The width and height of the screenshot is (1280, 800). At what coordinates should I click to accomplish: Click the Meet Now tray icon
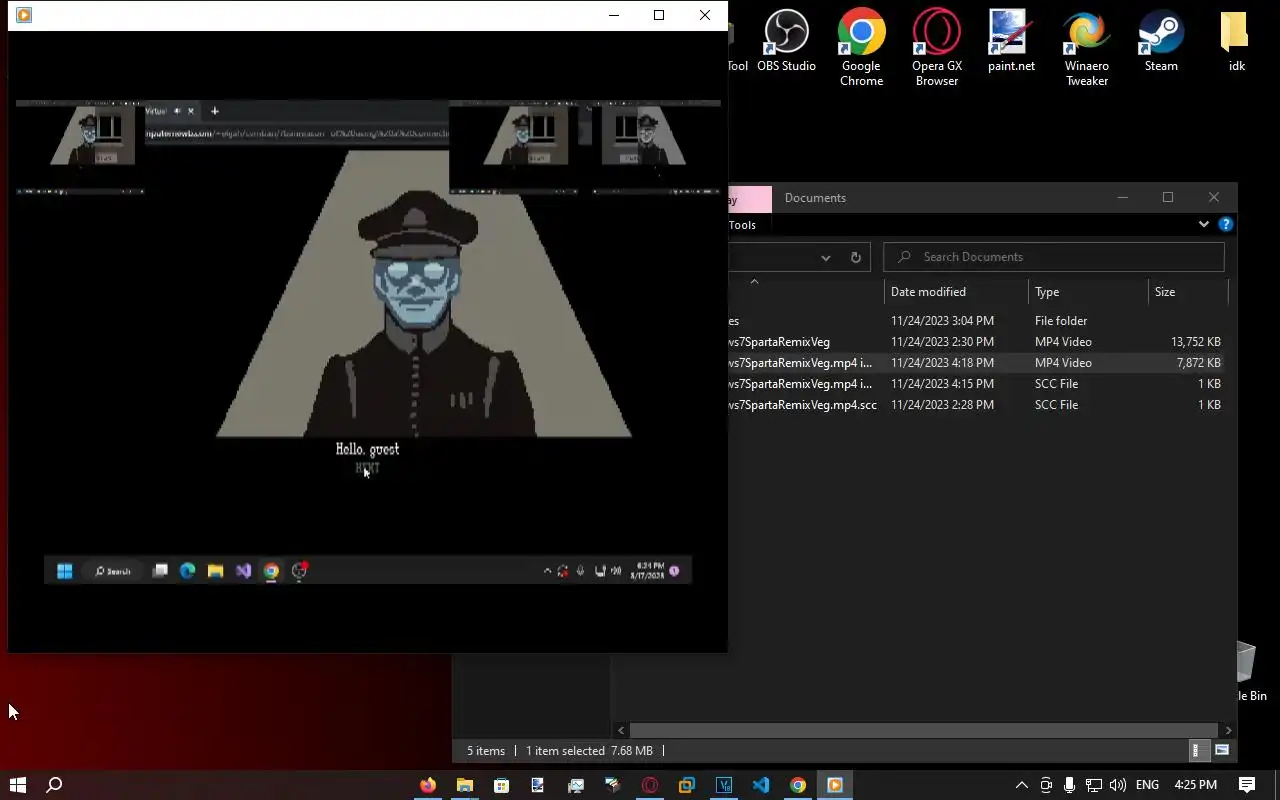coord(1046,785)
